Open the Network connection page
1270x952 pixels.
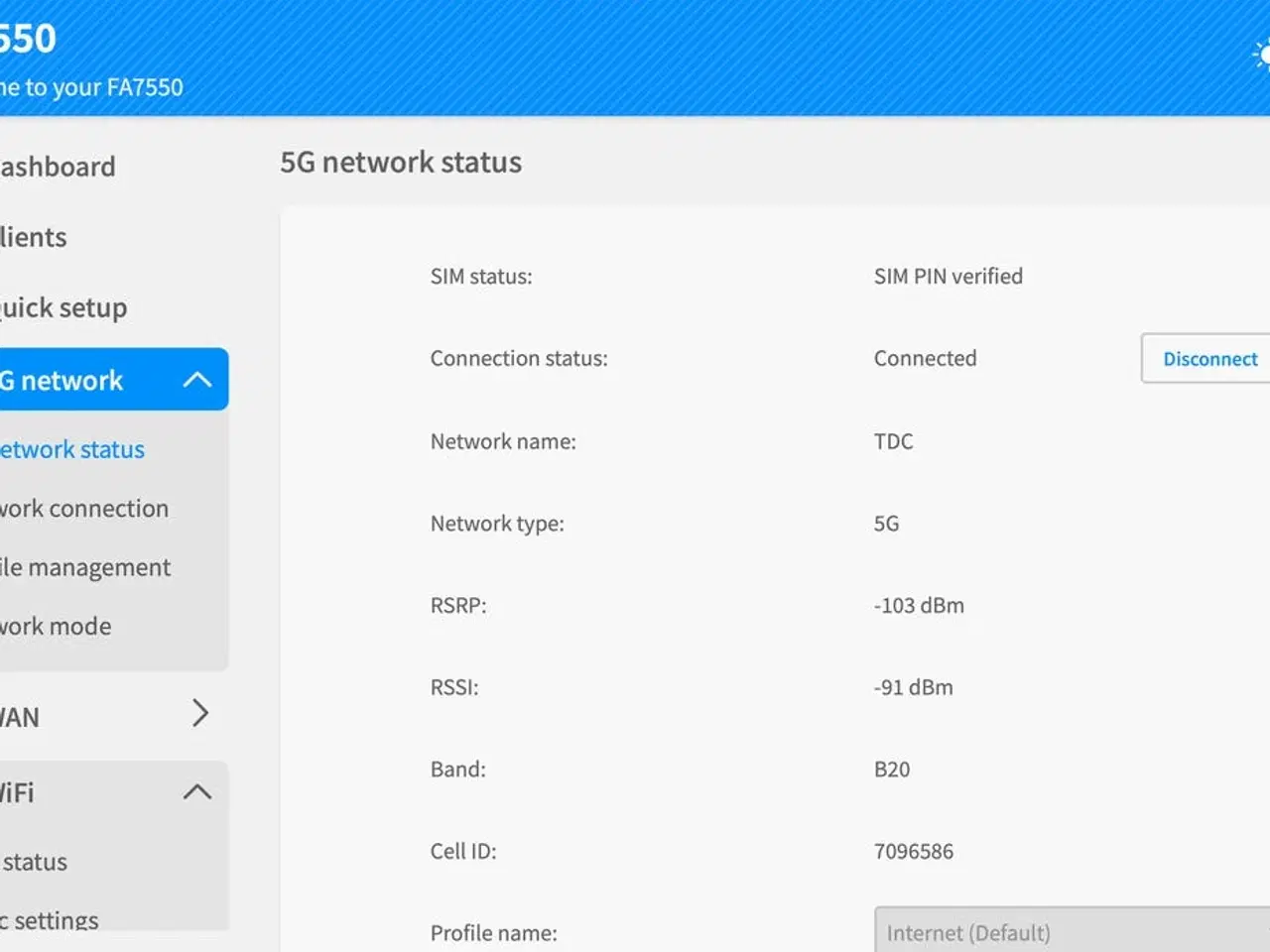click(83, 508)
